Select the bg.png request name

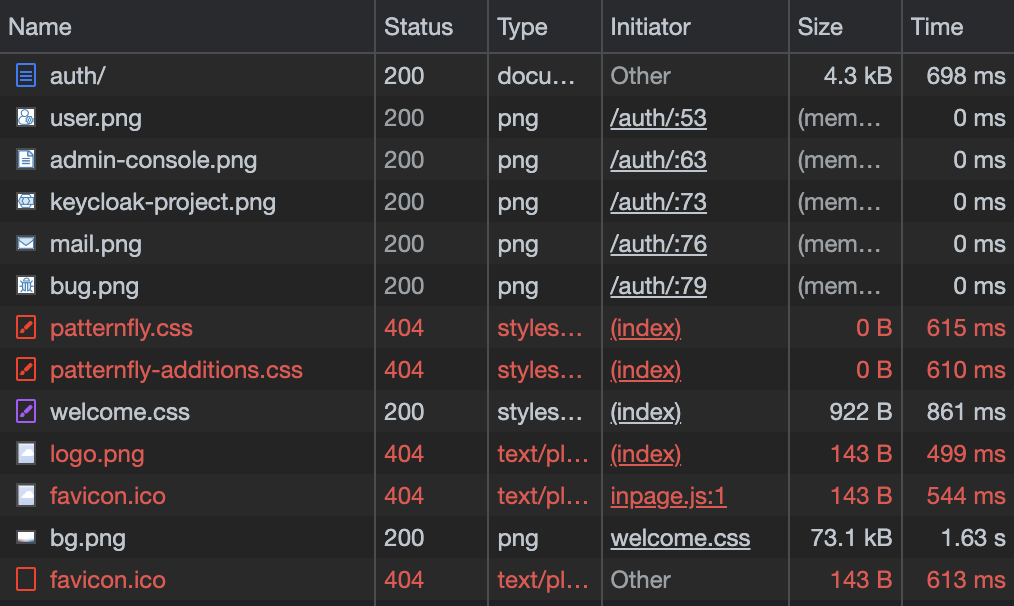88,539
